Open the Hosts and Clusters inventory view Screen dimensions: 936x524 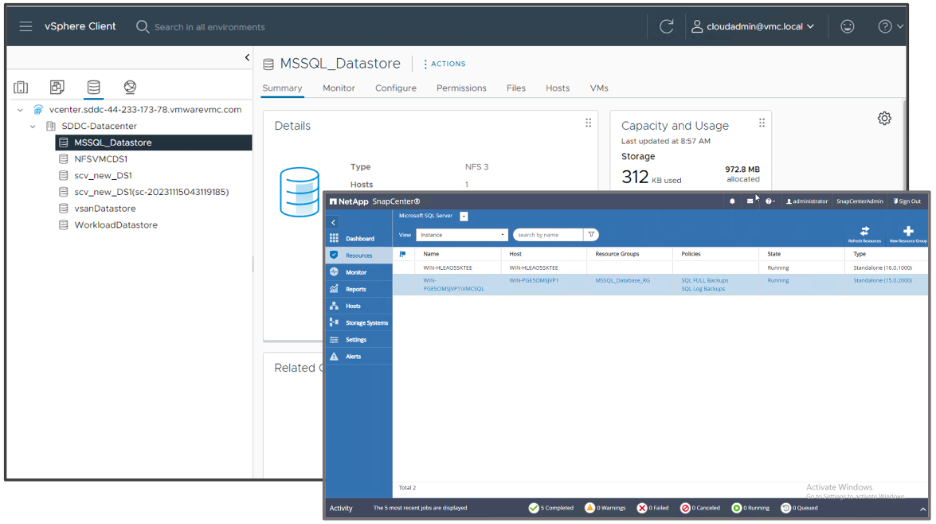click(21, 88)
